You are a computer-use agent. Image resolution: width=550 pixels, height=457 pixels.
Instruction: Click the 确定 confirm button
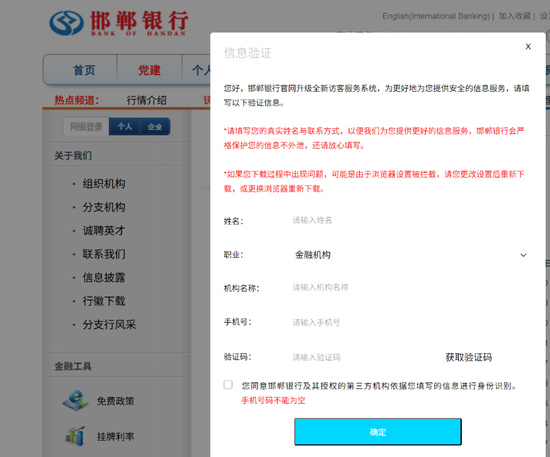click(378, 432)
